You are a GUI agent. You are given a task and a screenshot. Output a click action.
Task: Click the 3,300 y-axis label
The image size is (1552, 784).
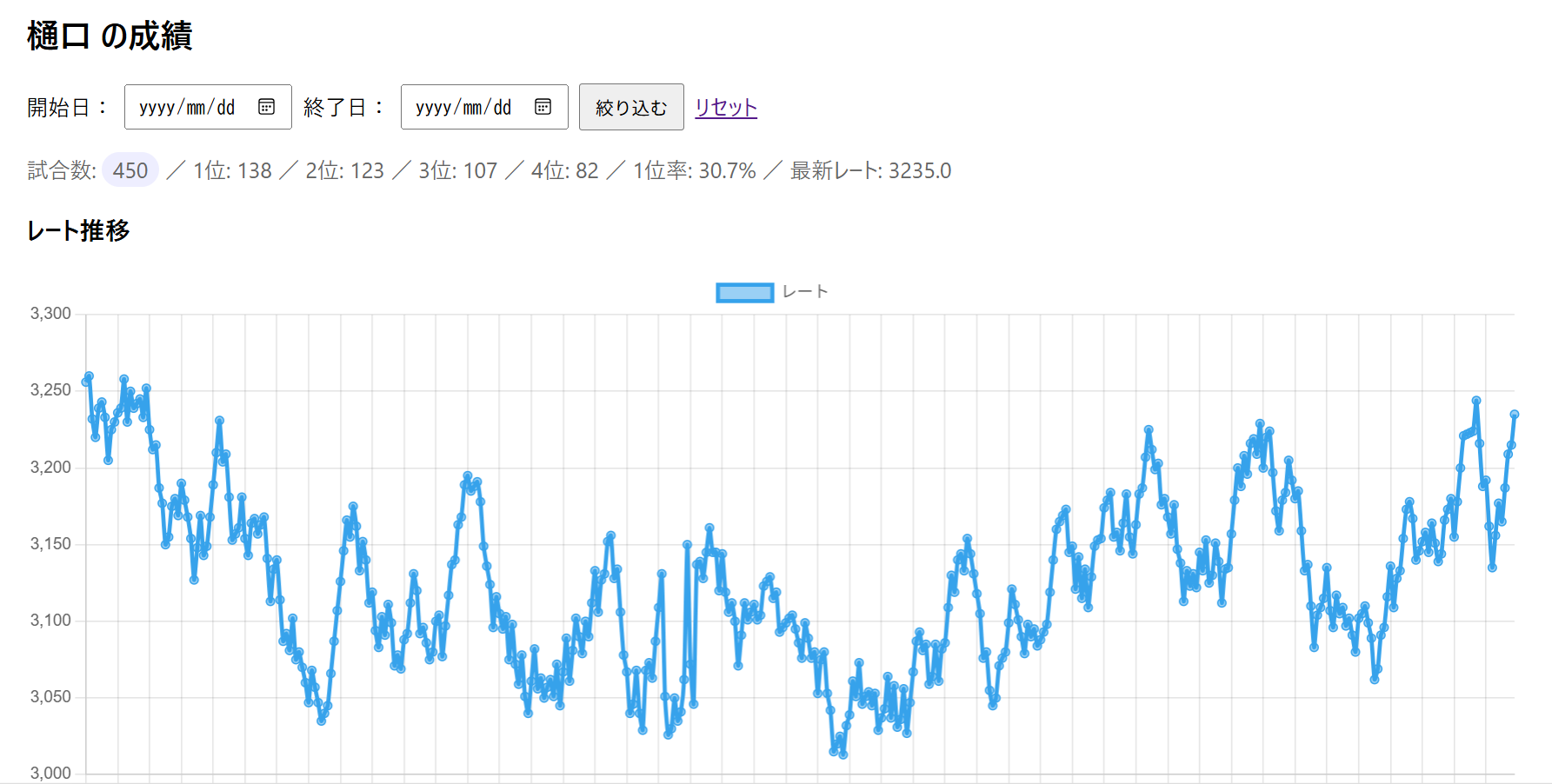coord(50,314)
